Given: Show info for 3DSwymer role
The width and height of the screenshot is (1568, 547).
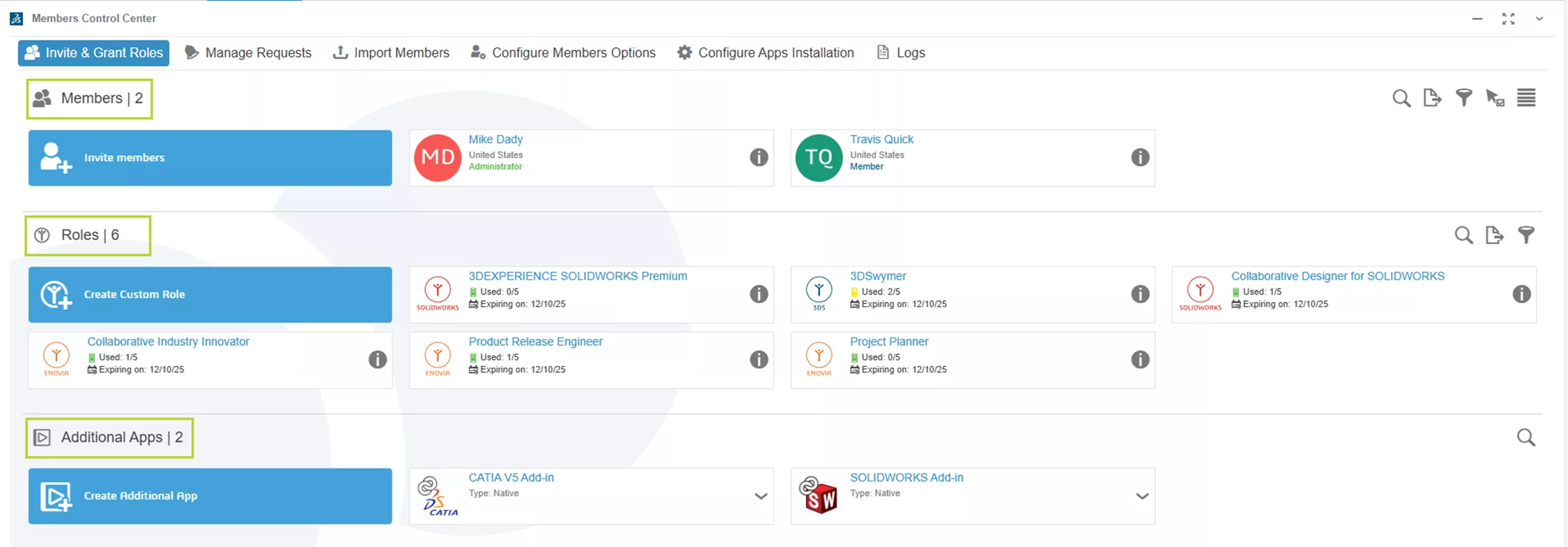Looking at the screenshot, I should pyautogui.click(x=1140, y=294).
